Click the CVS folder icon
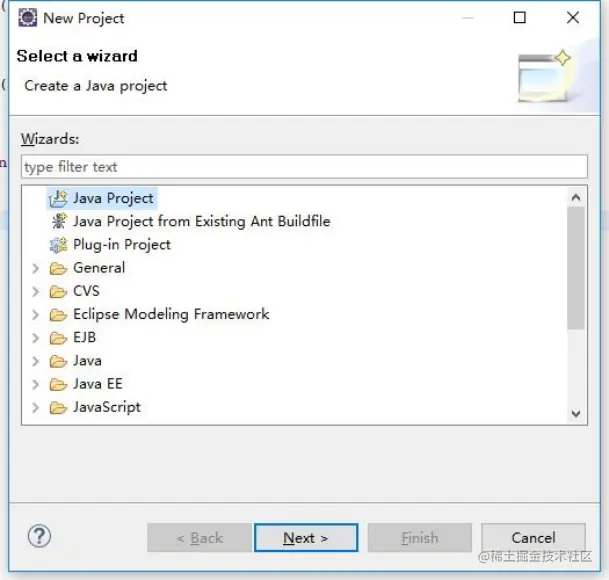 click(x=58, y=291)
